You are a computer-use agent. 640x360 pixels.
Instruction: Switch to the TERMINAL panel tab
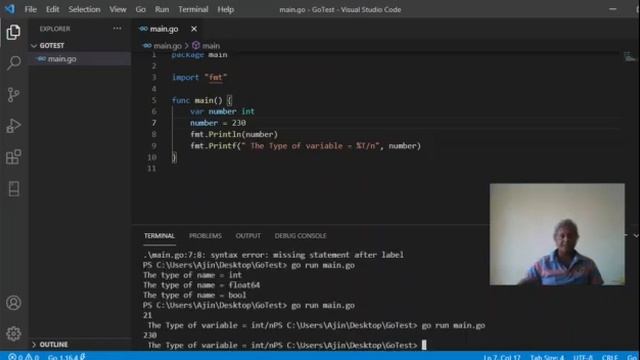tap(159, 236)
